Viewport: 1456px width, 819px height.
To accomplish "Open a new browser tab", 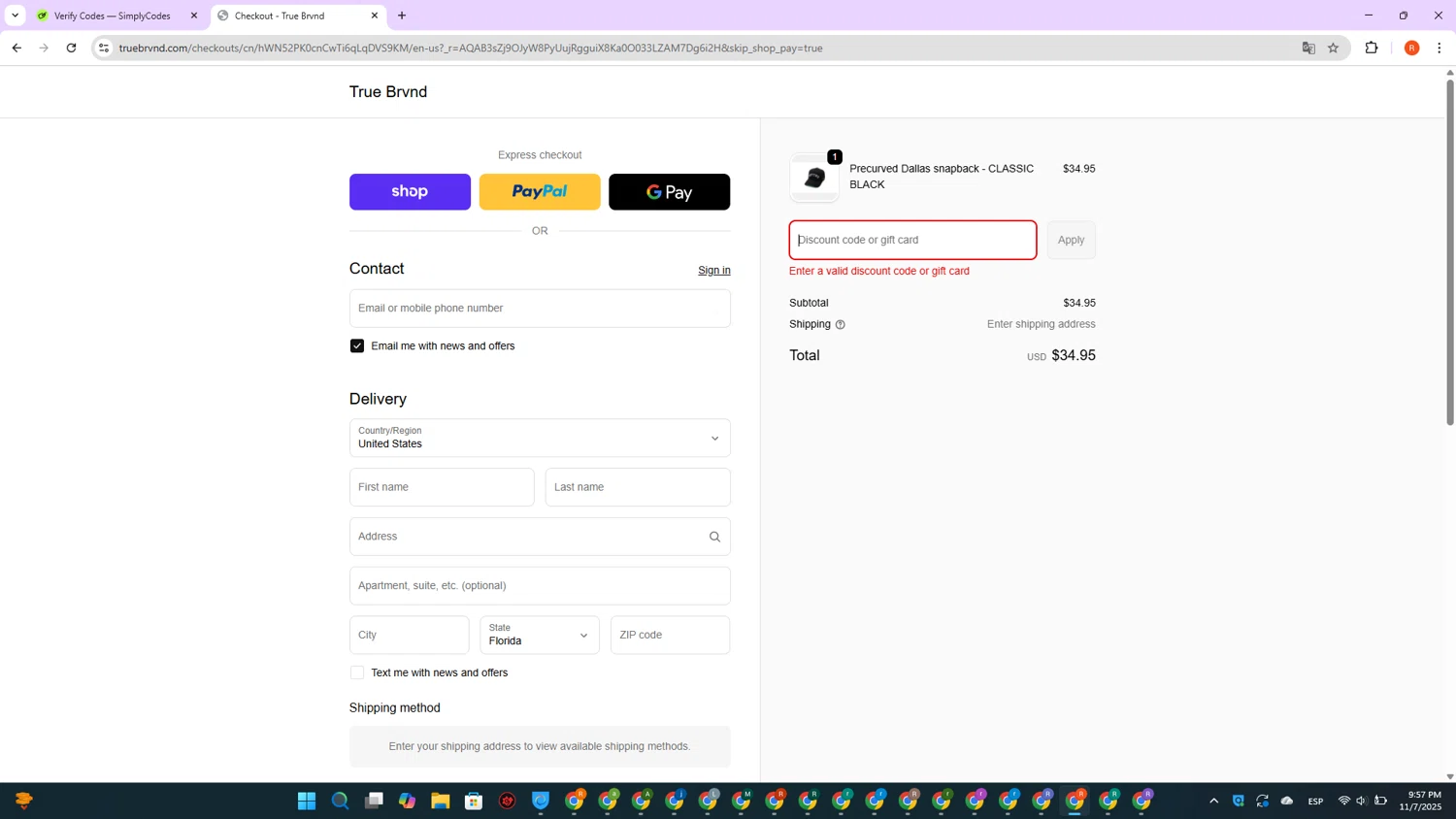I will [x=402, y=16].
